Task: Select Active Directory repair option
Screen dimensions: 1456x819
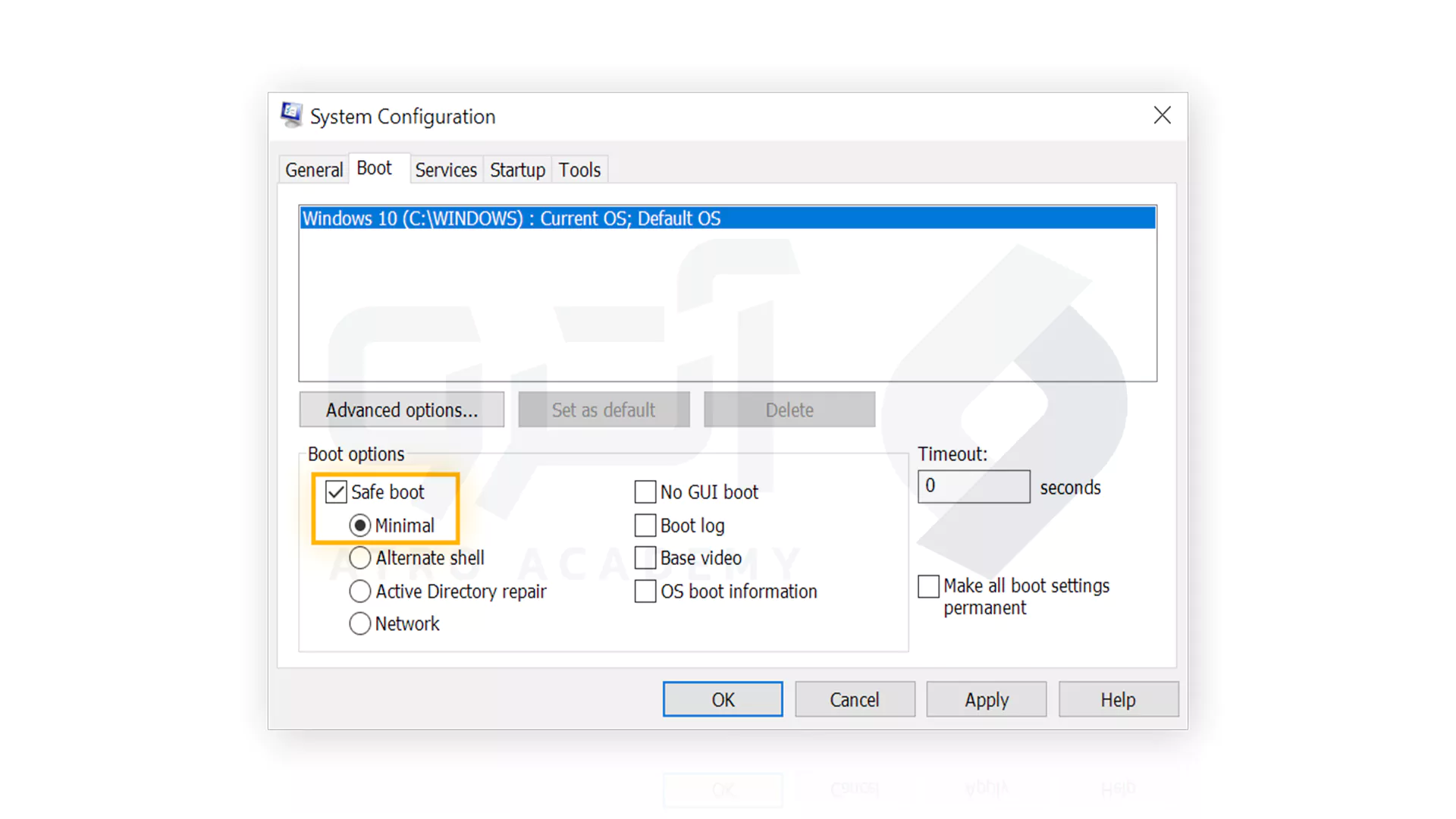Action: [x=360, y=591]
